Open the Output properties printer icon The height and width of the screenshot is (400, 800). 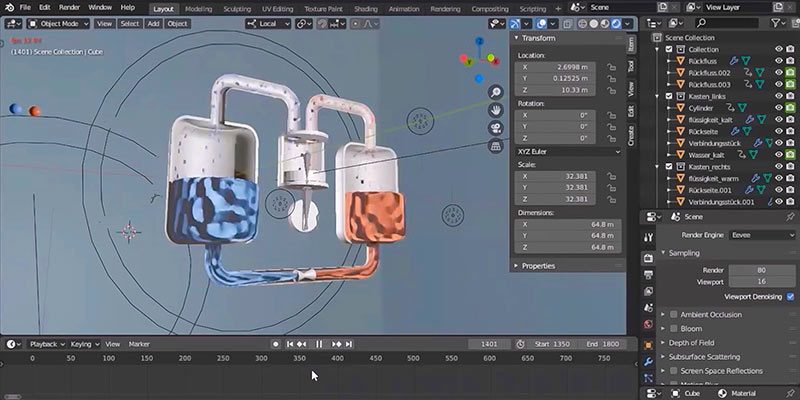(648, 275)
